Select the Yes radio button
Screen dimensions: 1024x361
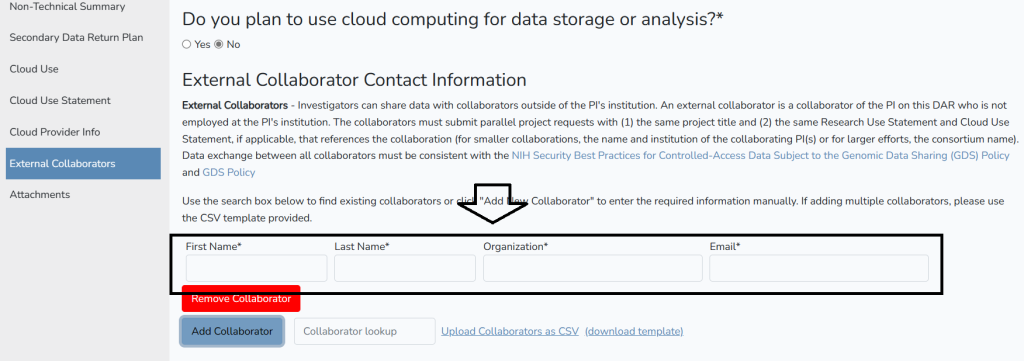[187, 44]
